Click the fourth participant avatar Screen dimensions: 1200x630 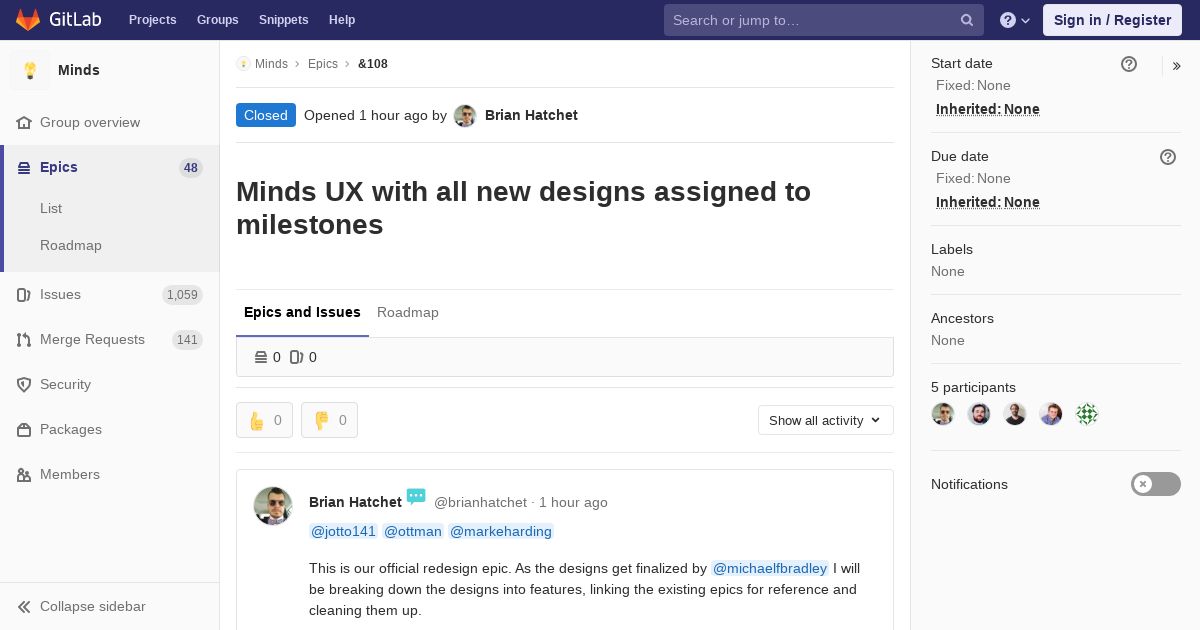coord(1051,414)
